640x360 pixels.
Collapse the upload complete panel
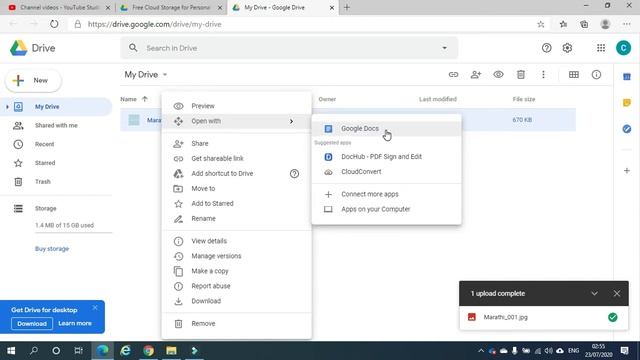594,293
